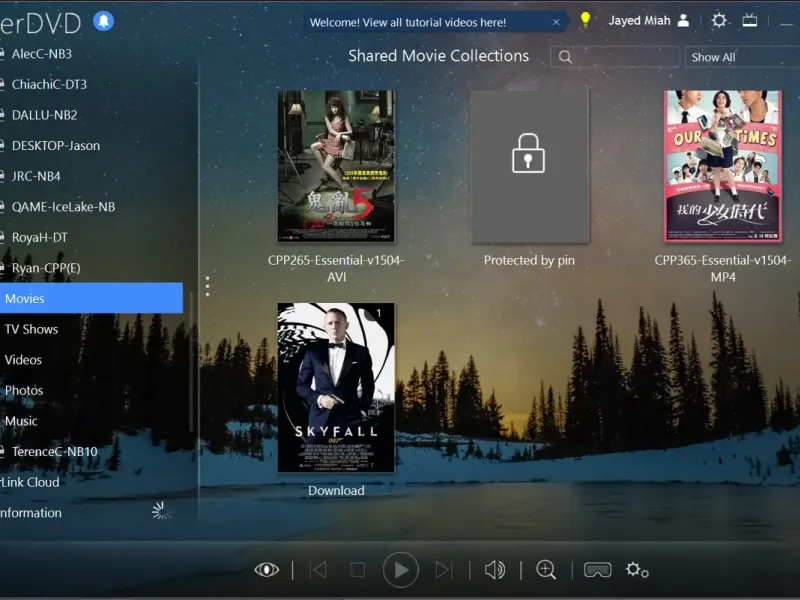
Task: Select DESKTOP-Jason shared computer
Action: [x=56, y=145]
